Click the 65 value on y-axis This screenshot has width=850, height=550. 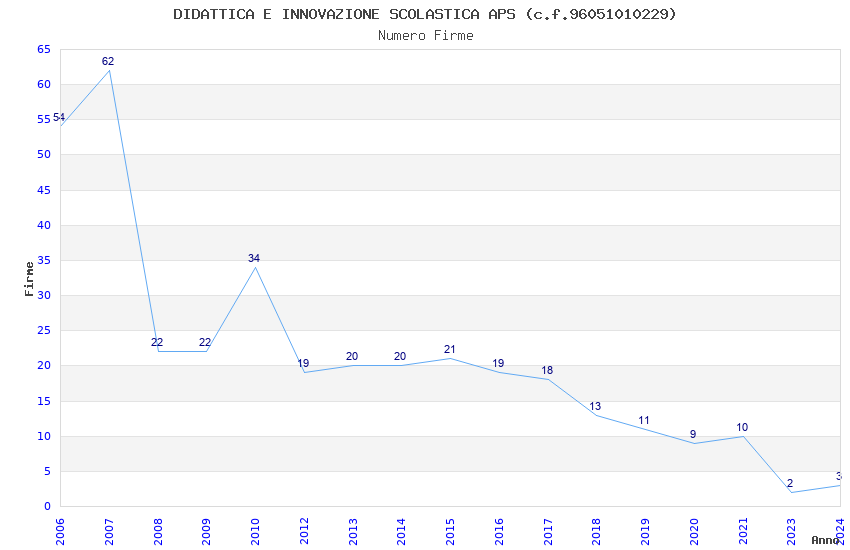tap(44, 49)
